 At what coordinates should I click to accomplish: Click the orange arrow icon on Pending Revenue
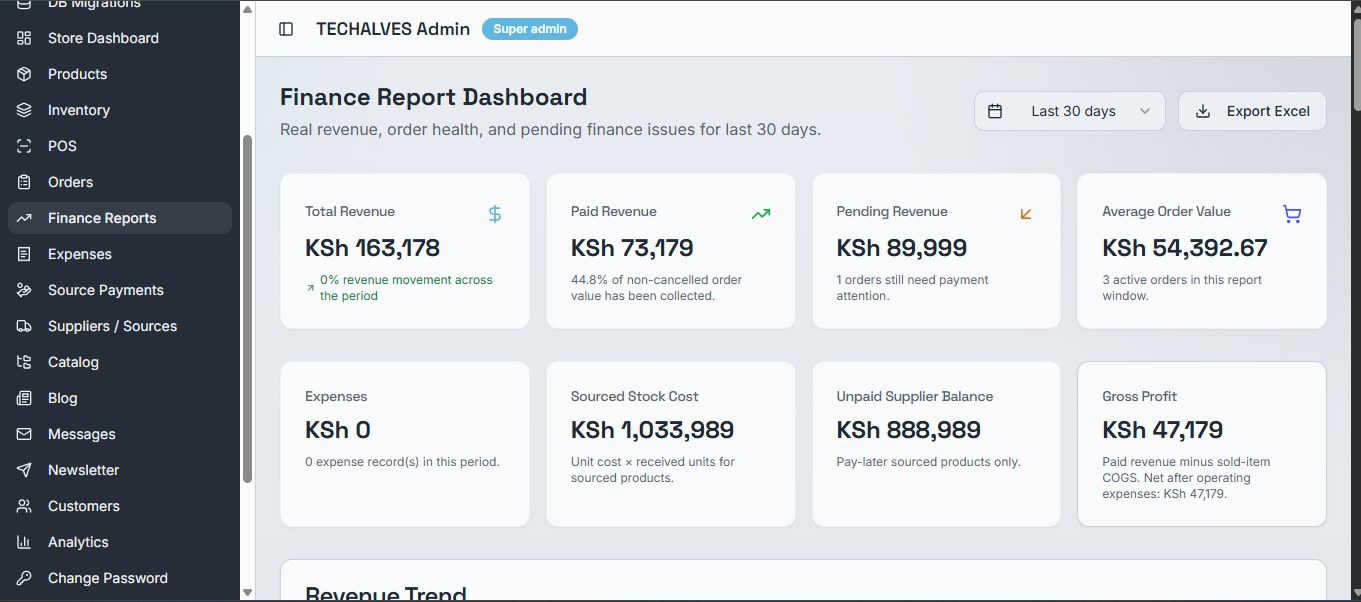(1026, 213)
